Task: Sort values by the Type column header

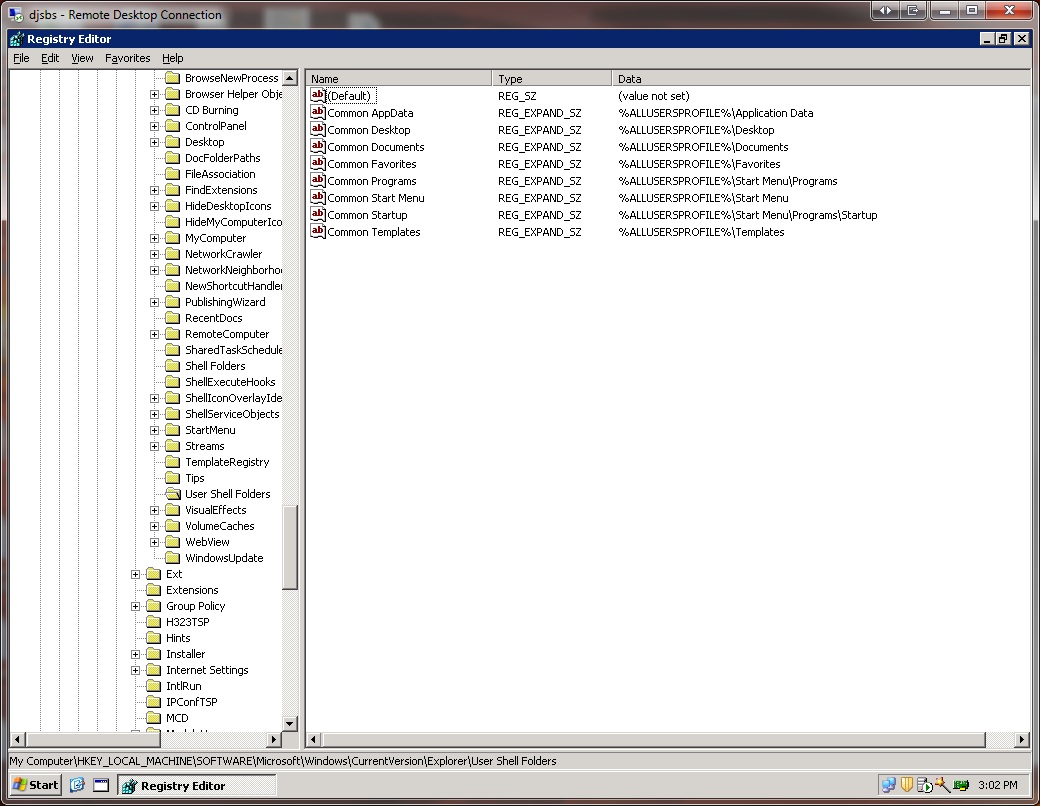Action: click(x=552, y=78)
